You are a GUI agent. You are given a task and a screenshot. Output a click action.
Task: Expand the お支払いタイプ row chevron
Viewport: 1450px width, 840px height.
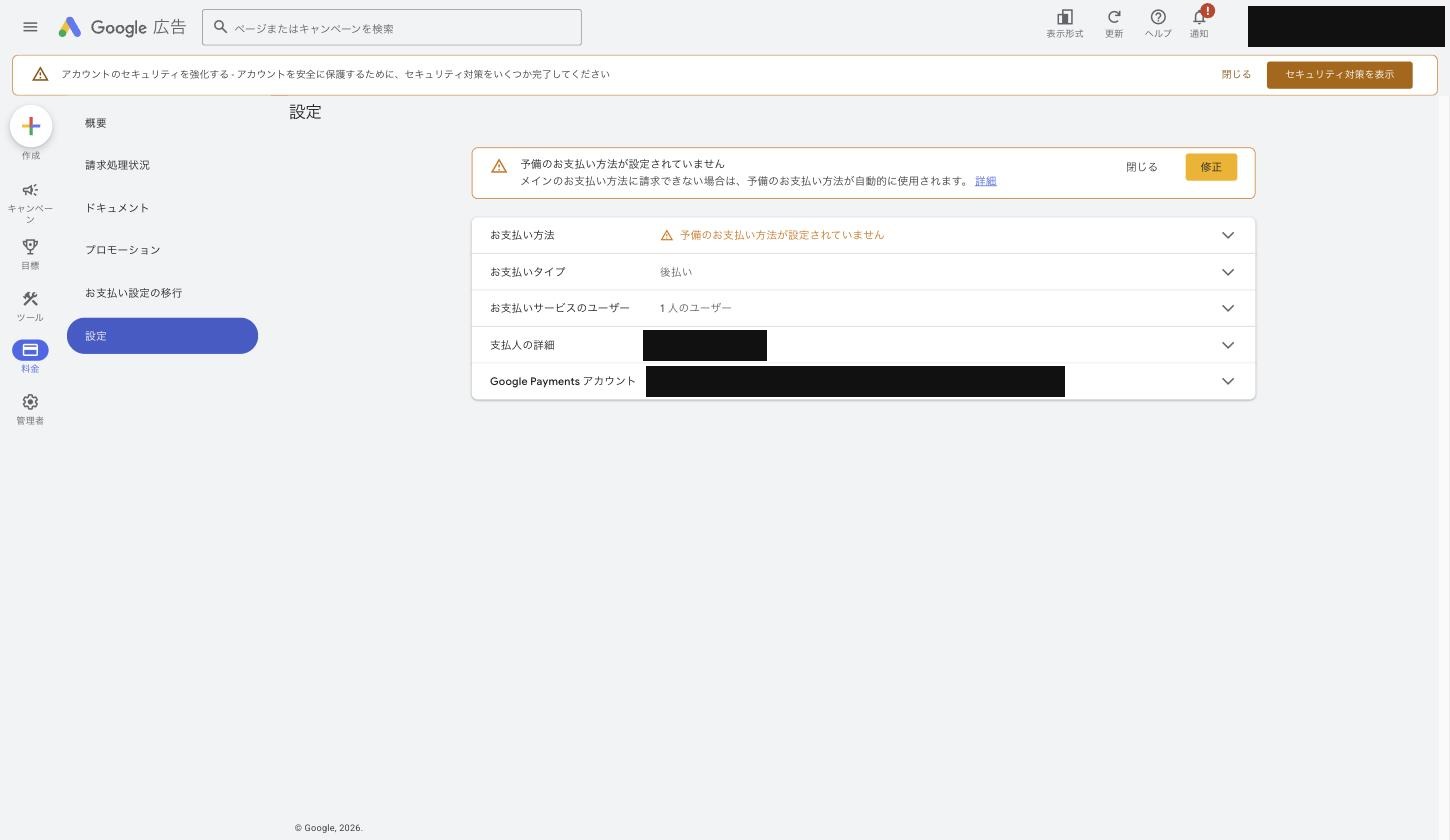pyautogui.click(x=1228, y=272)
